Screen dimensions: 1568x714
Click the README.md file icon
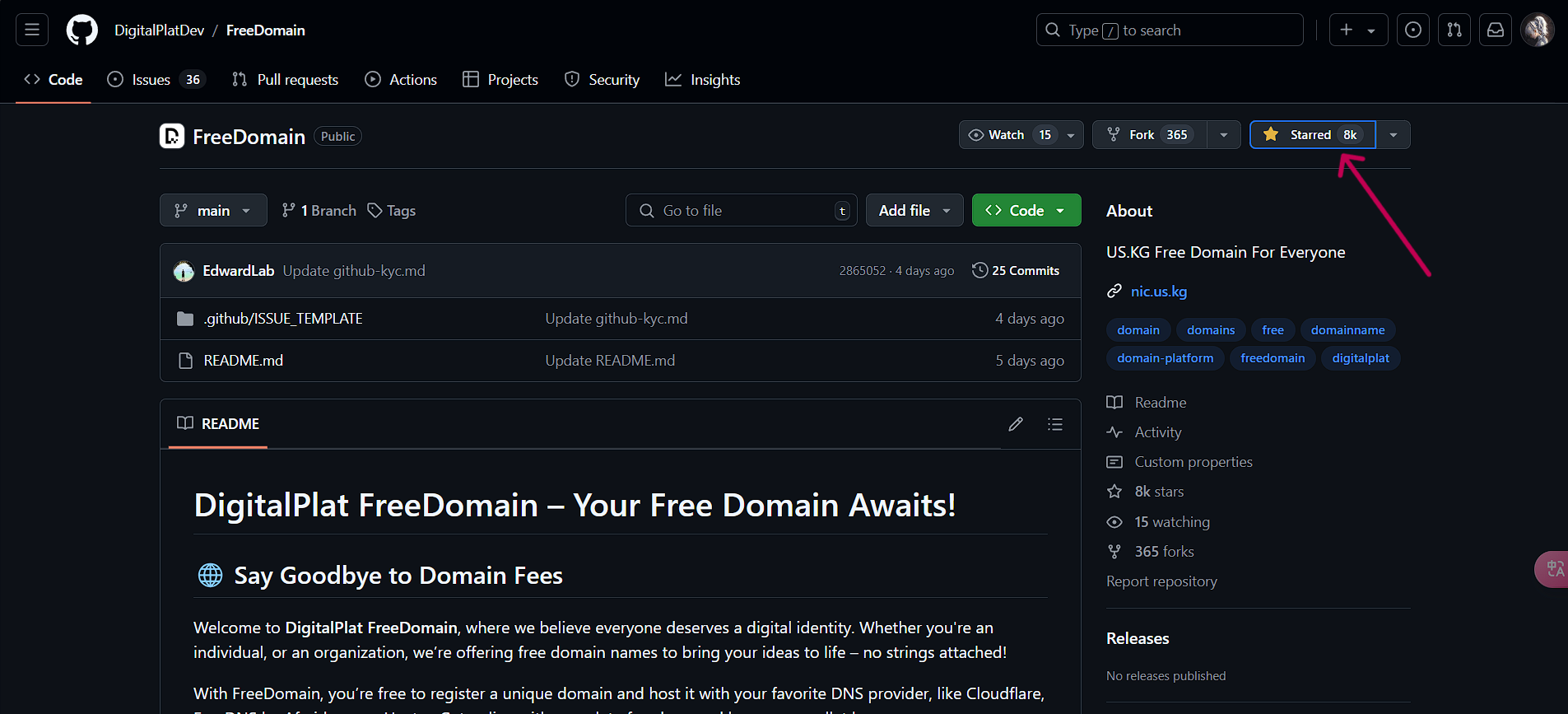pyautogui.click(x=185, y=361)
